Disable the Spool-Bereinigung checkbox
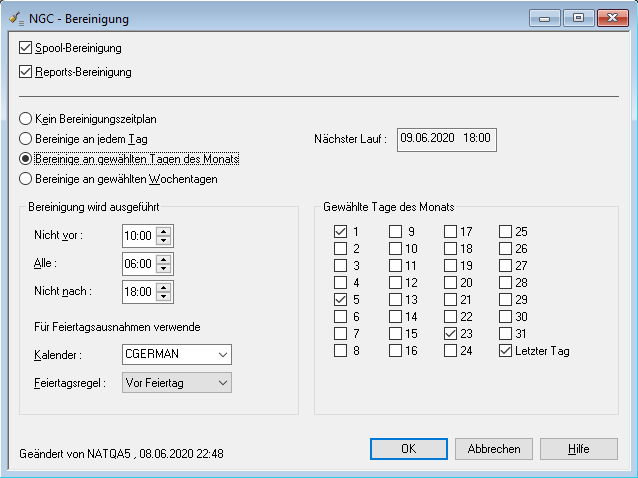Viewport: 638px width, 478px height. click(26, 47)
